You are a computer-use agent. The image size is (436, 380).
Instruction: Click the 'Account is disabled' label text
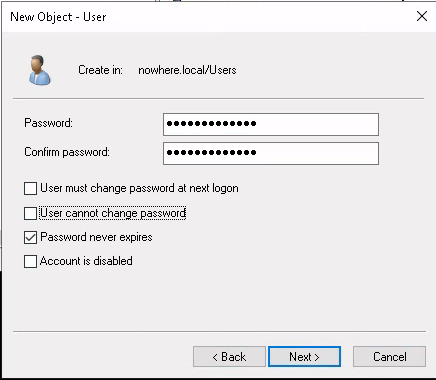point(86,261)
